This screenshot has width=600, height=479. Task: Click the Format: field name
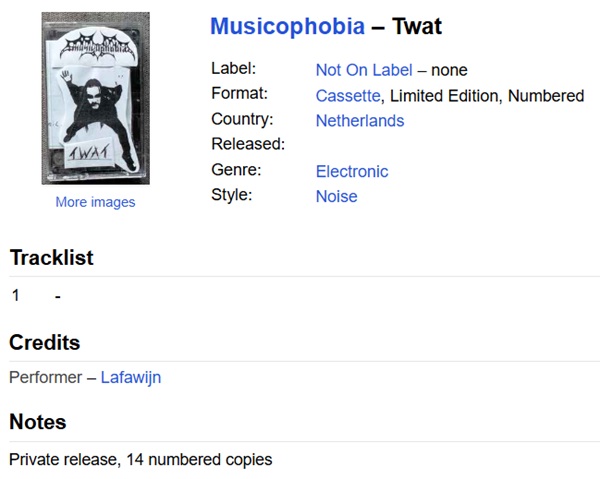(240, 95)
